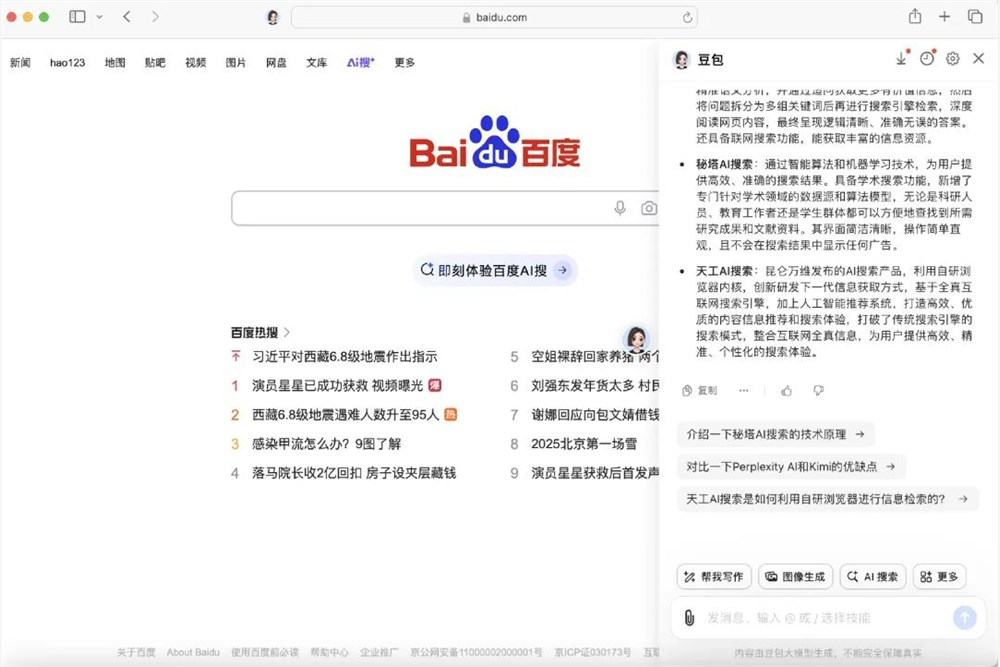Click the microphone icon for voice search
Image resolution: width=1000 pixels, height=667 pixels.
pos(620,208)
